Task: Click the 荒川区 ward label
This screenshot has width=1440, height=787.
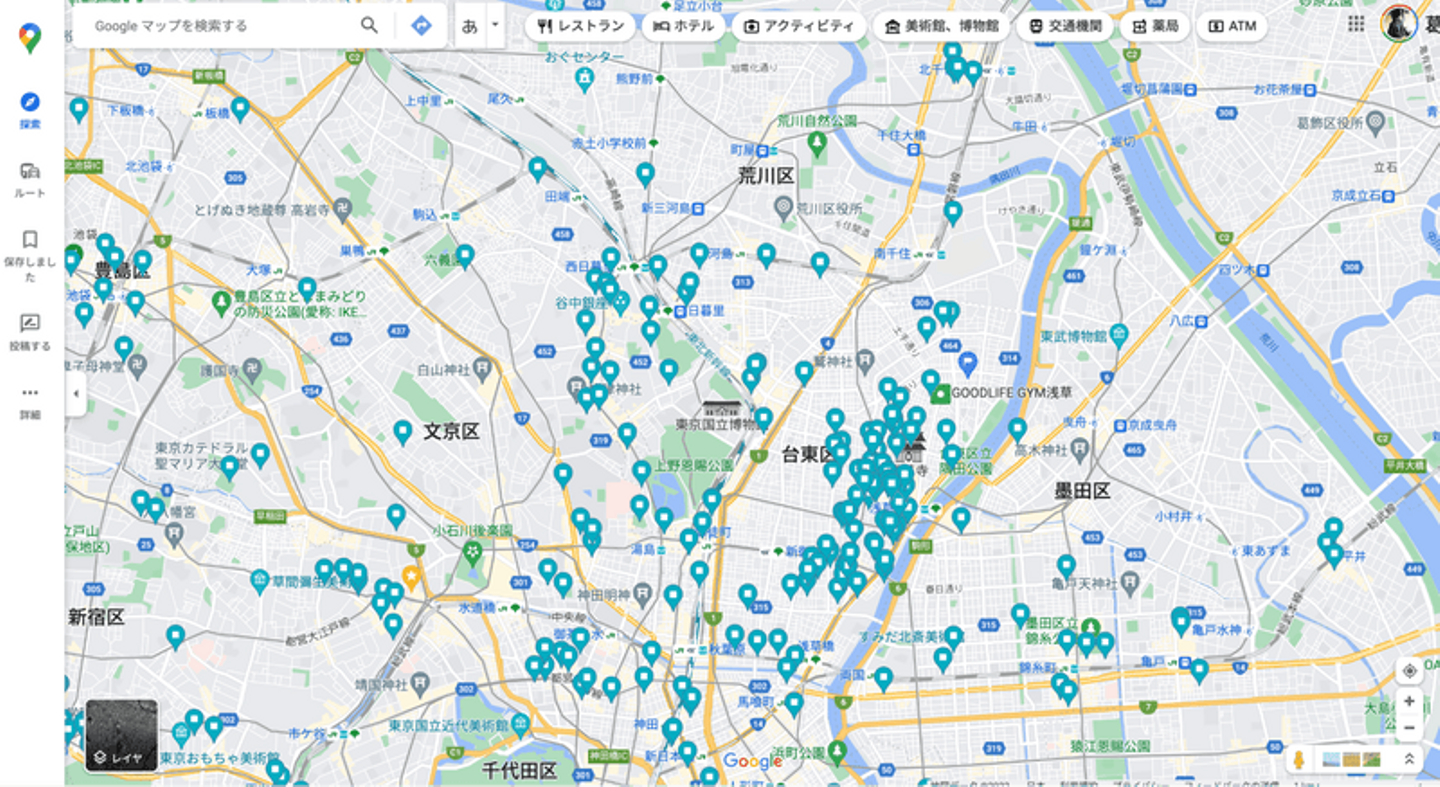Action: [766, 176]
